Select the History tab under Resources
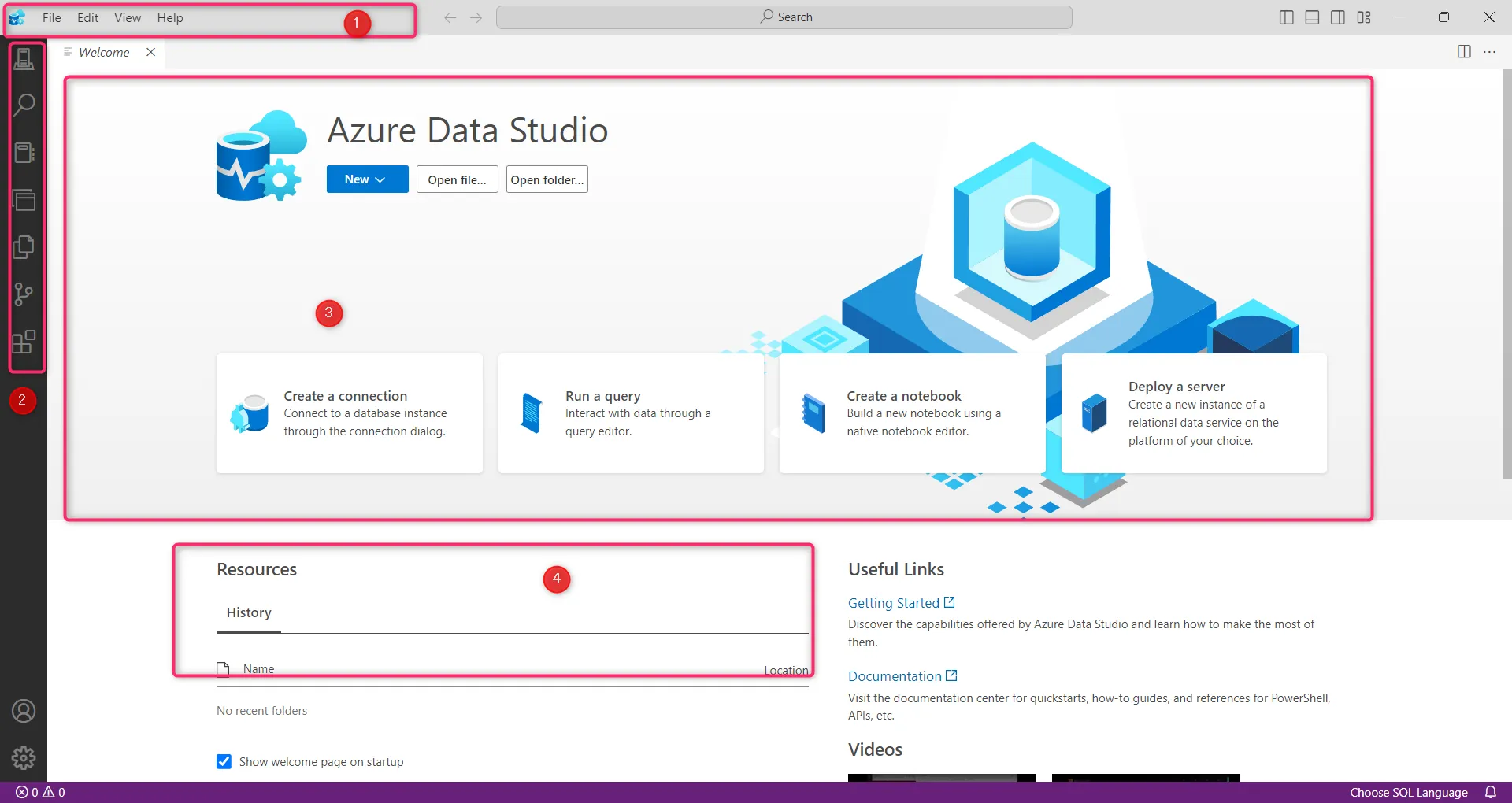 (x=249, y=612)
